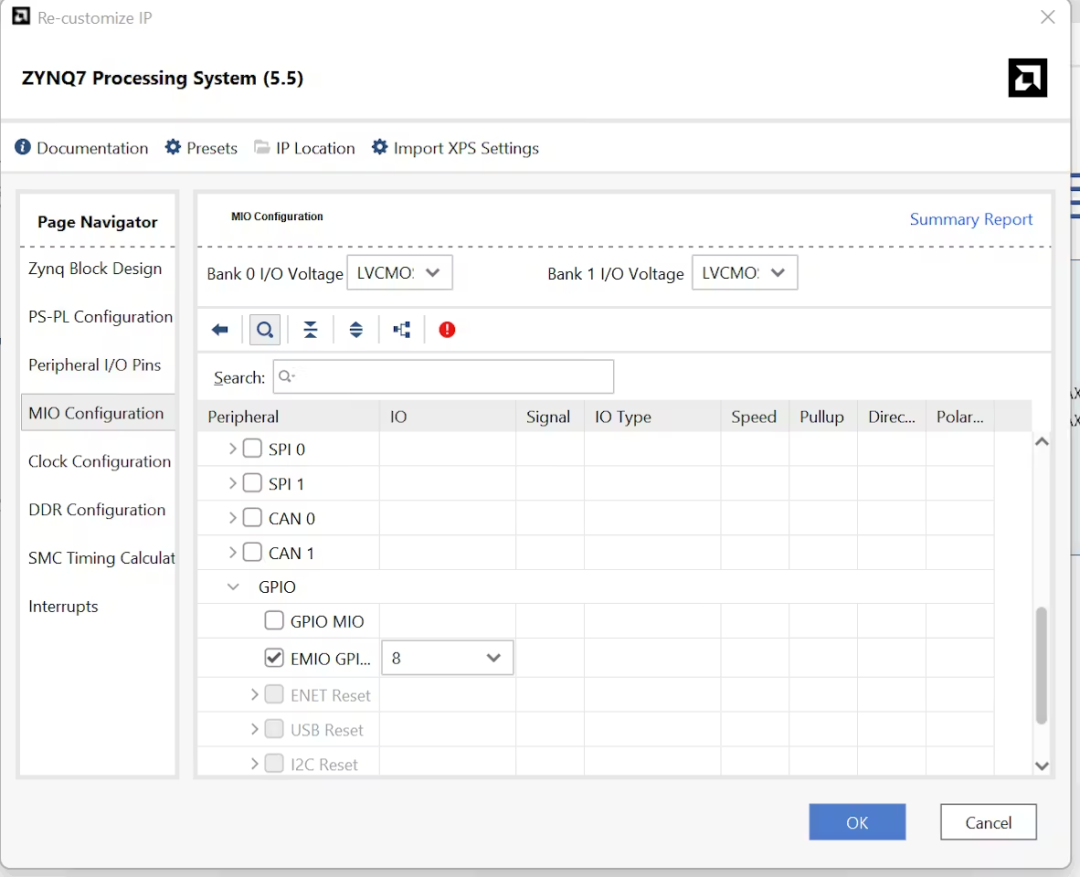Image resolution: width=1080 pixels, height=877 pixels.
Task: Expand the SPI 0 row
Action: pyautogui.click(x=233, y=448)
